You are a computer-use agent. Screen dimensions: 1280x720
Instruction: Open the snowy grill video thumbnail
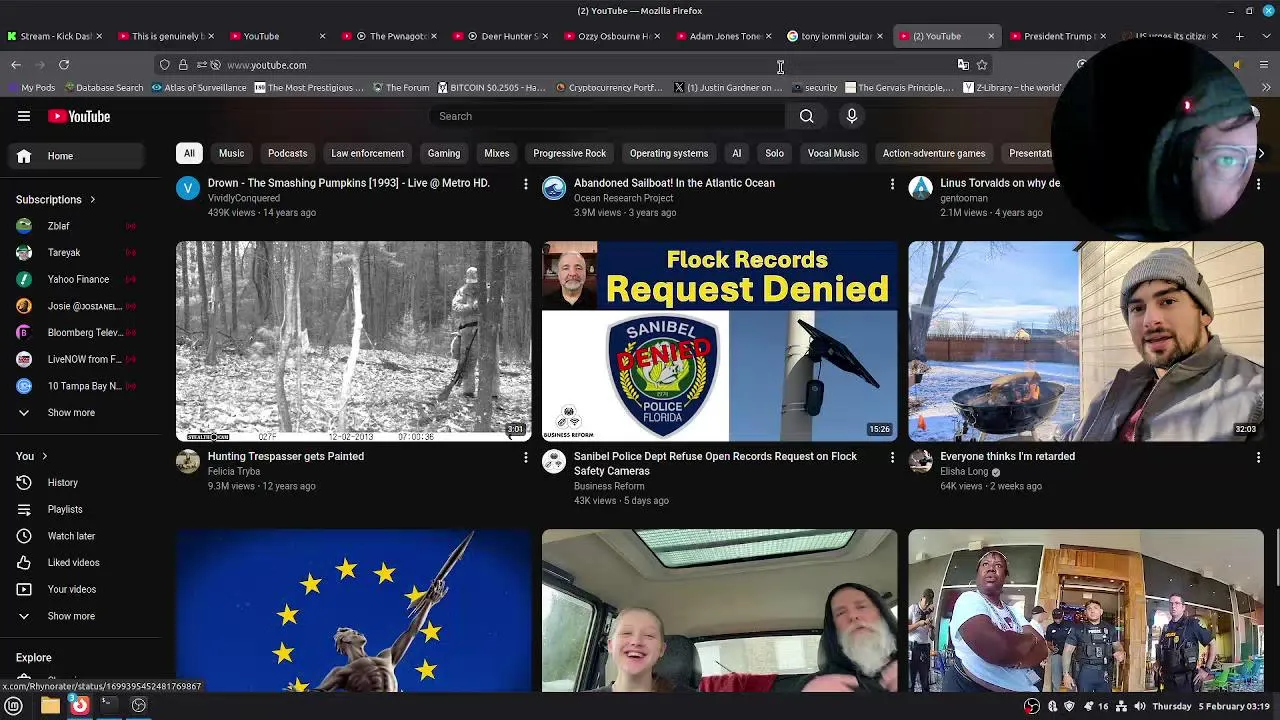[1086, 341]
